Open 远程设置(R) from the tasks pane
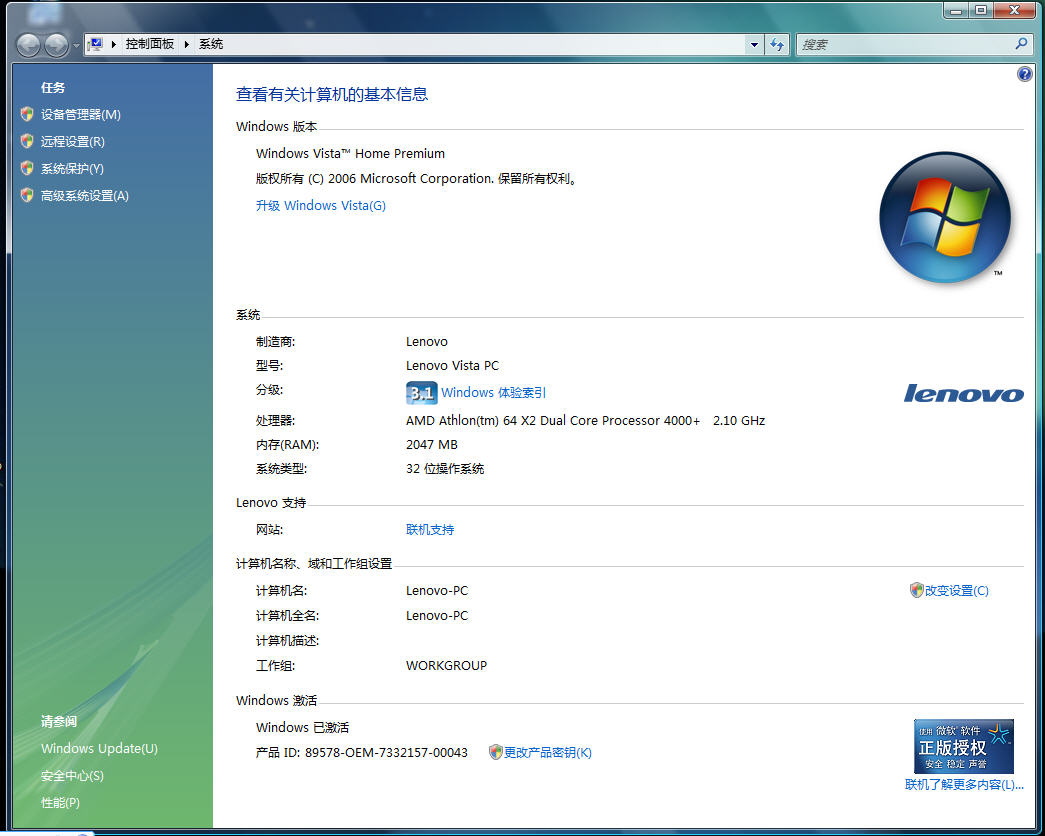Image resolution: width=1045 pixels, height=836 pixels. pos(72,142)
